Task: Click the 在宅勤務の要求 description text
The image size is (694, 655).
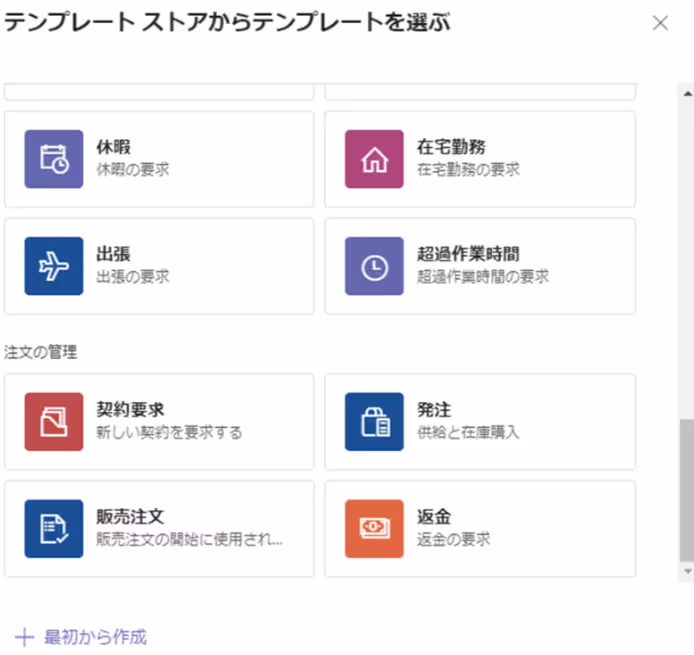Action: click(x=468, y=170)
